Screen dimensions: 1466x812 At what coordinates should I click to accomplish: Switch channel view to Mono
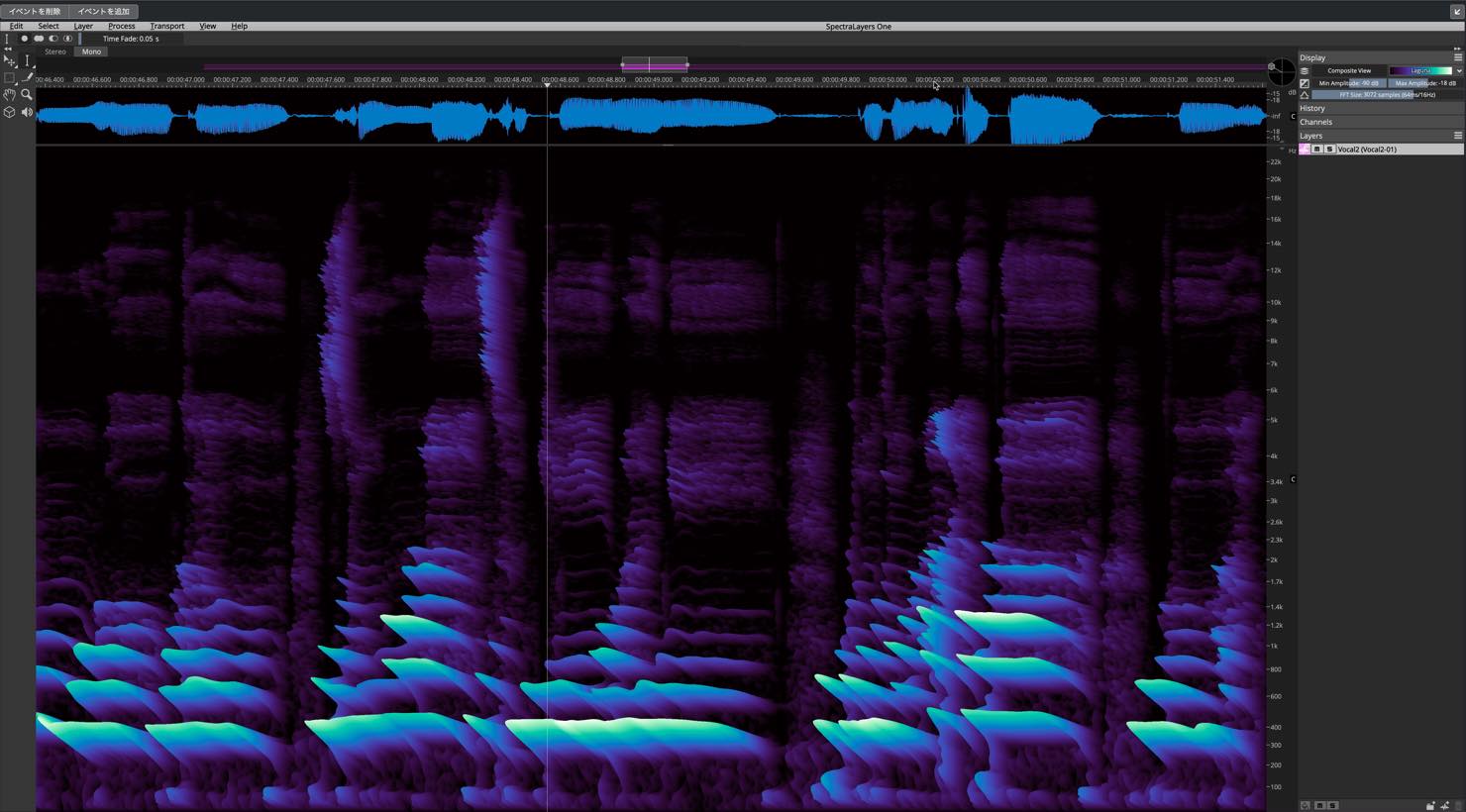click(x=91, y=51)
